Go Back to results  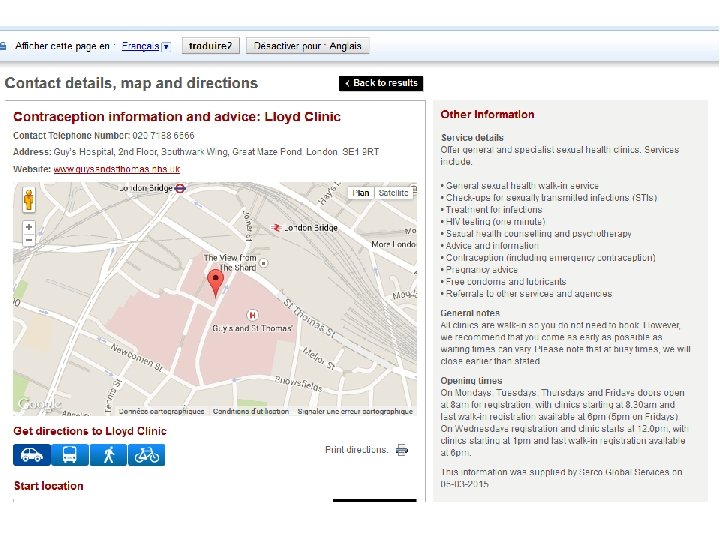click(x=381, y=83)
